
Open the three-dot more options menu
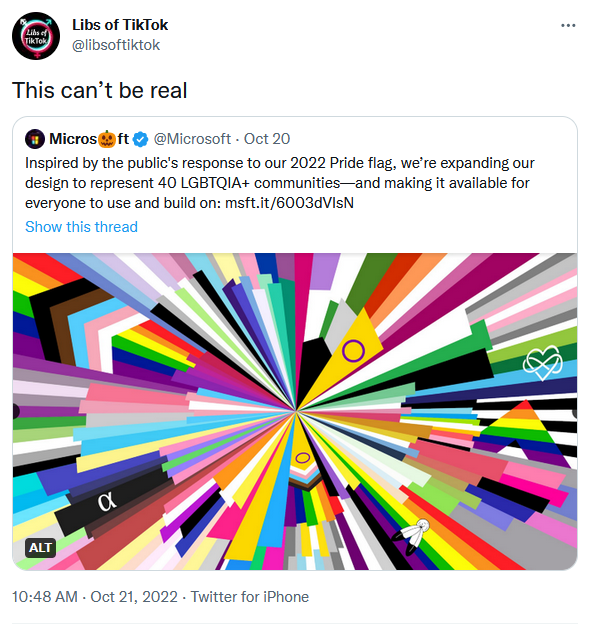(x=568, y=25)
